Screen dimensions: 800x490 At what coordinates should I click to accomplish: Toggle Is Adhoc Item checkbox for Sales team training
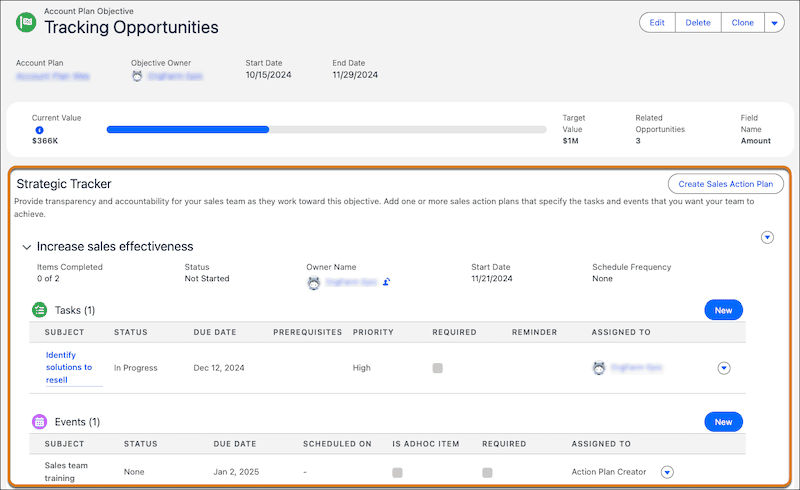397,472
